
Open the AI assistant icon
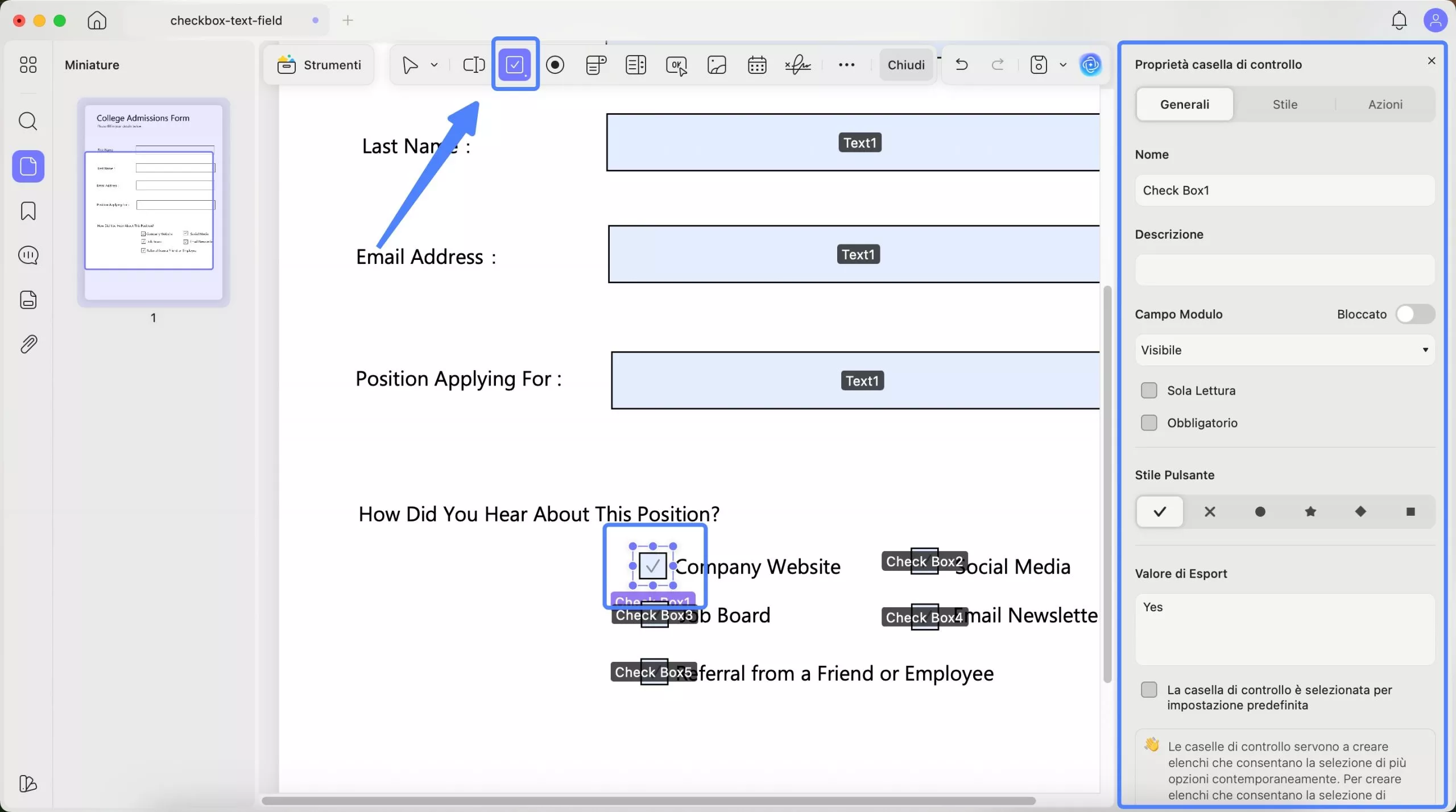pyautogui.click(x=1090, y=65)
